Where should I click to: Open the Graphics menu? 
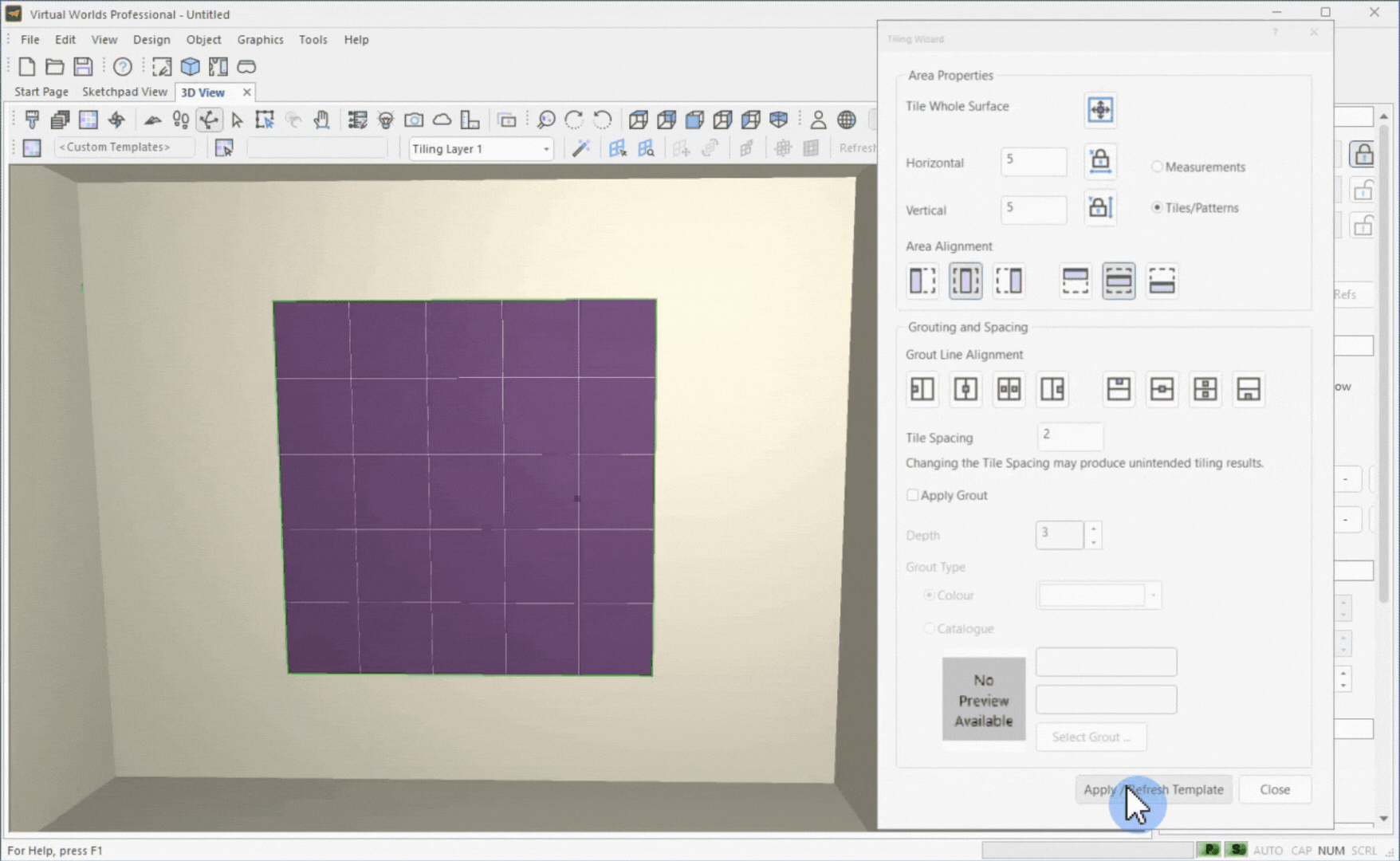coord(260,39)
